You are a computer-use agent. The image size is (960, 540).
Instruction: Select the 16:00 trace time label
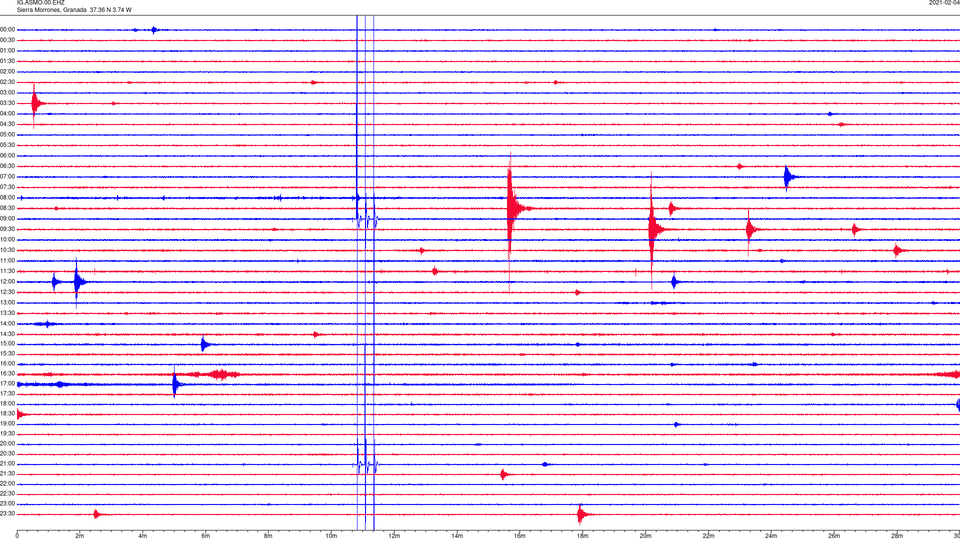pos(7,364)
